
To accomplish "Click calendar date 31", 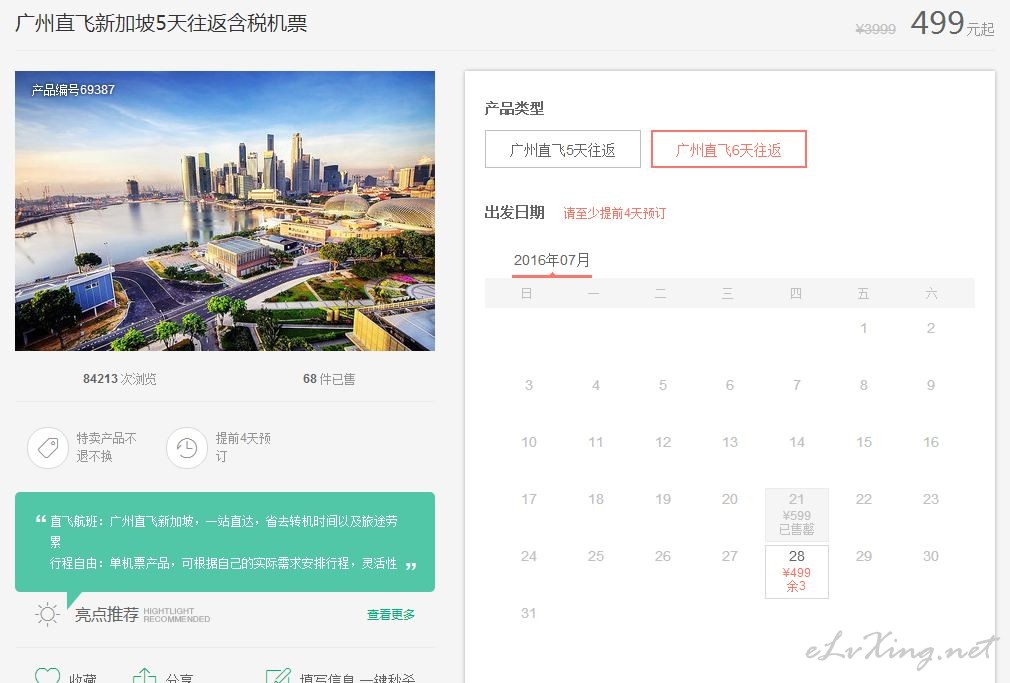I will tap(529, 613).
